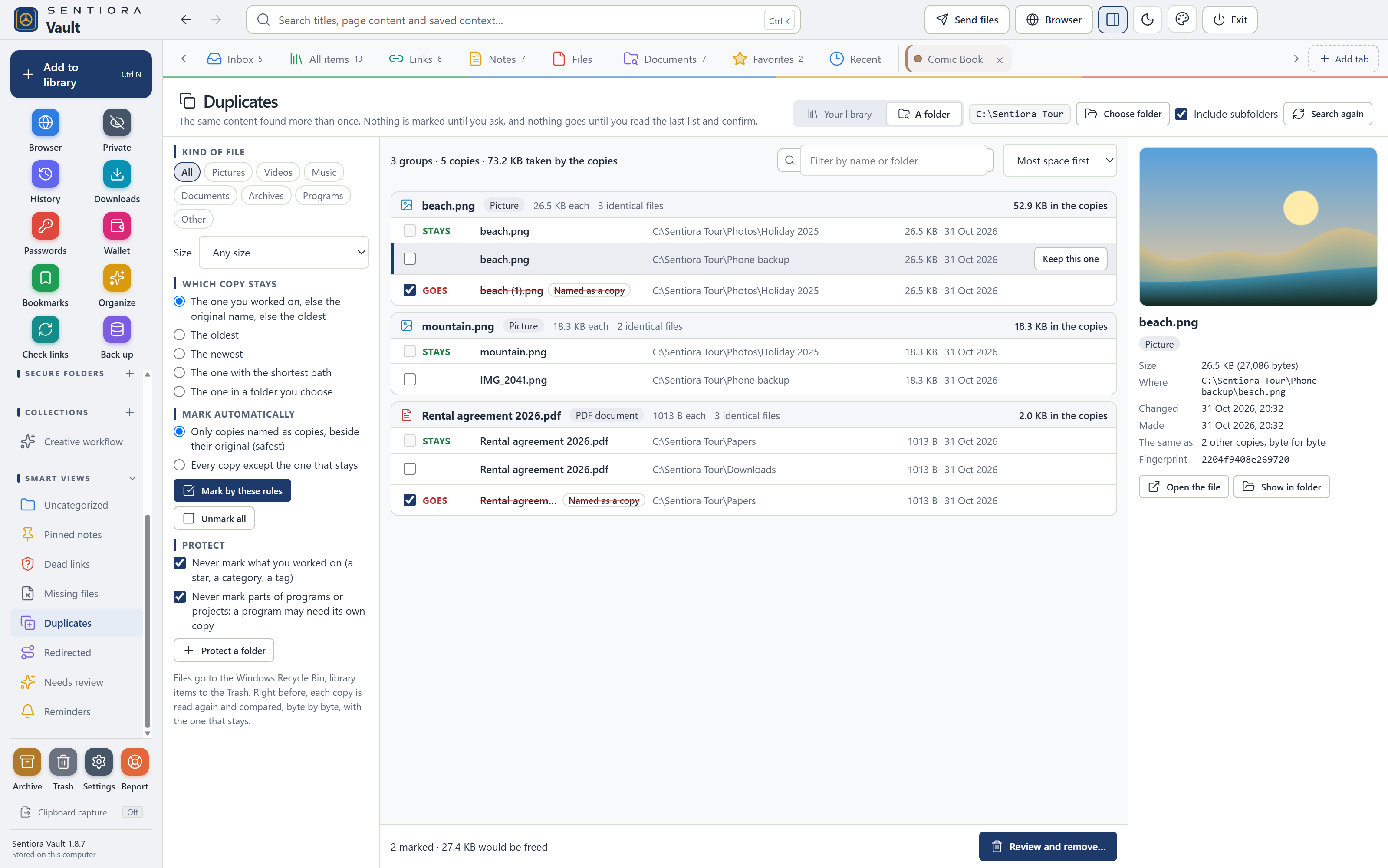Image resolution: width=1388 pixels, height=868 pixels.
Task: Go back with the left arrow
Action: pyautogui.click(x=185, y=20)
